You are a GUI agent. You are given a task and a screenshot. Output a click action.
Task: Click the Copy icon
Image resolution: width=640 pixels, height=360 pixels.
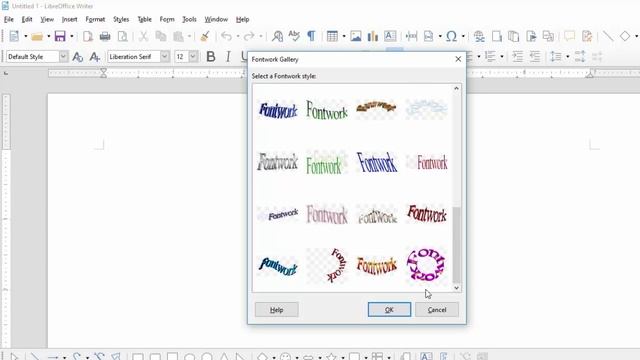coord(161,36)
